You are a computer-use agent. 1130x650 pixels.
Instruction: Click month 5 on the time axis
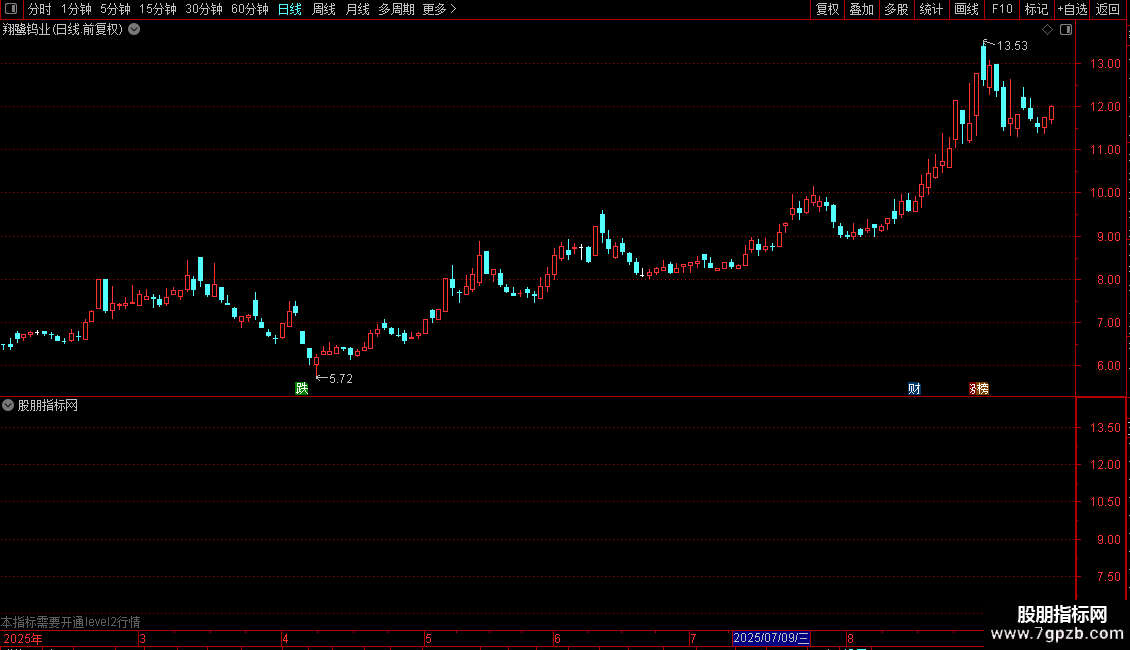tap(428, 639)
